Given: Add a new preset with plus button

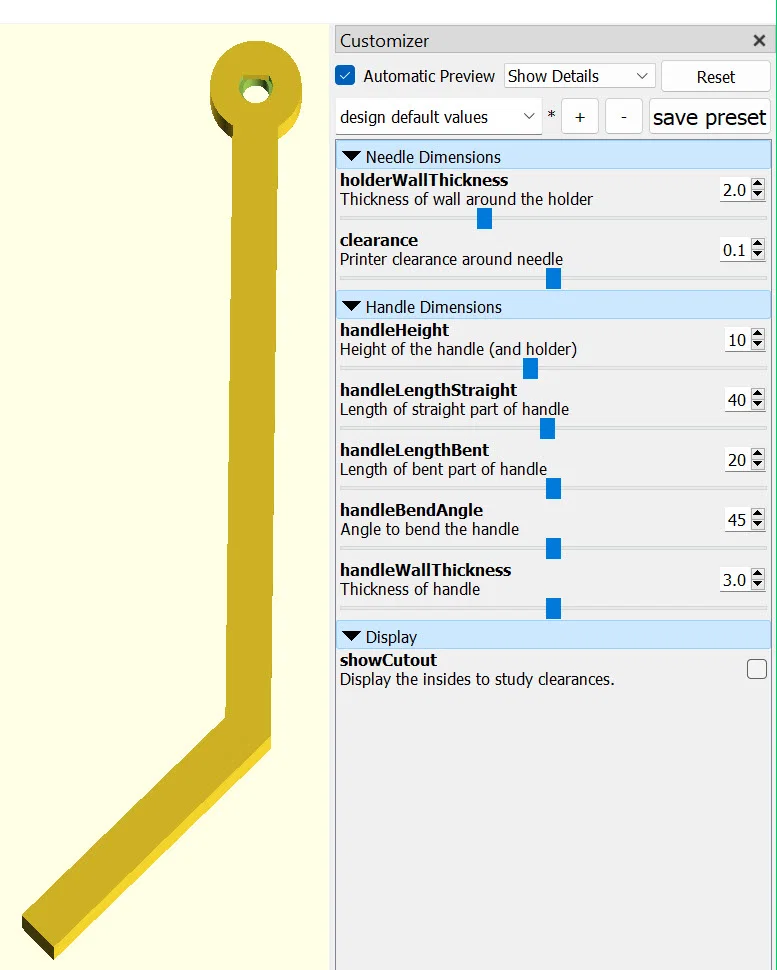Looking at the screenshot, I should coord(580,117).
